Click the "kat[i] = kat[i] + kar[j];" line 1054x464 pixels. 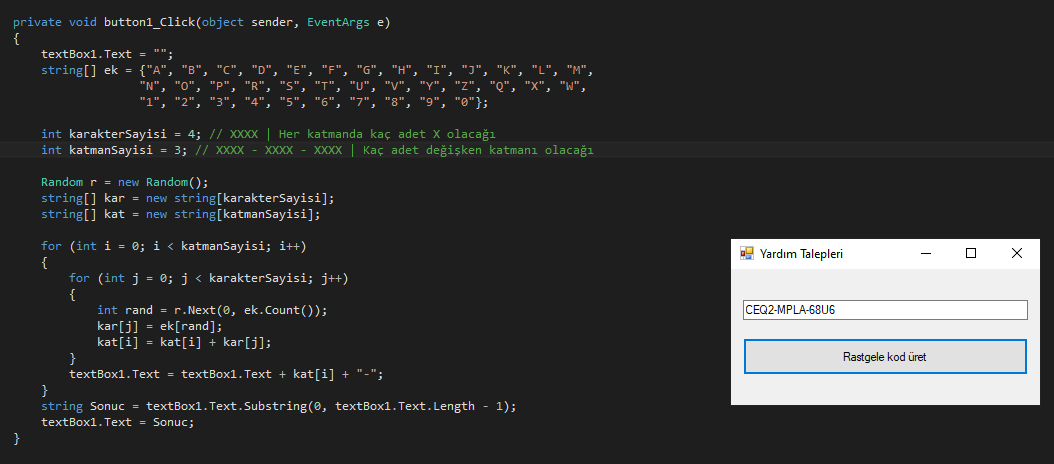[x=184, y=342]
